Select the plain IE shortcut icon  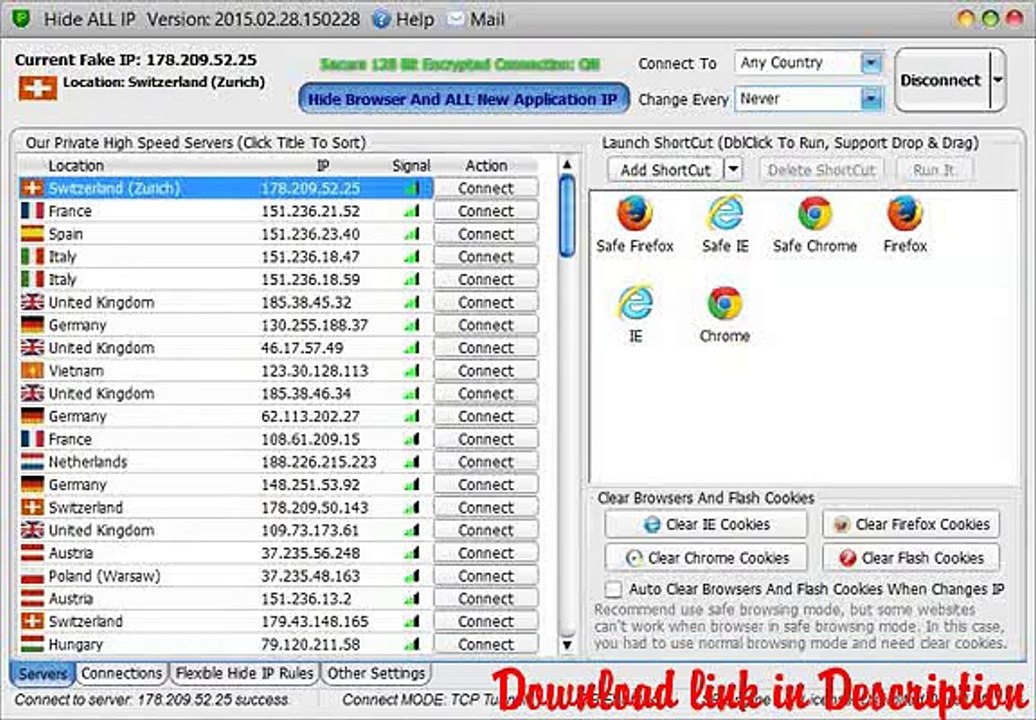click(x=635, y=303)
